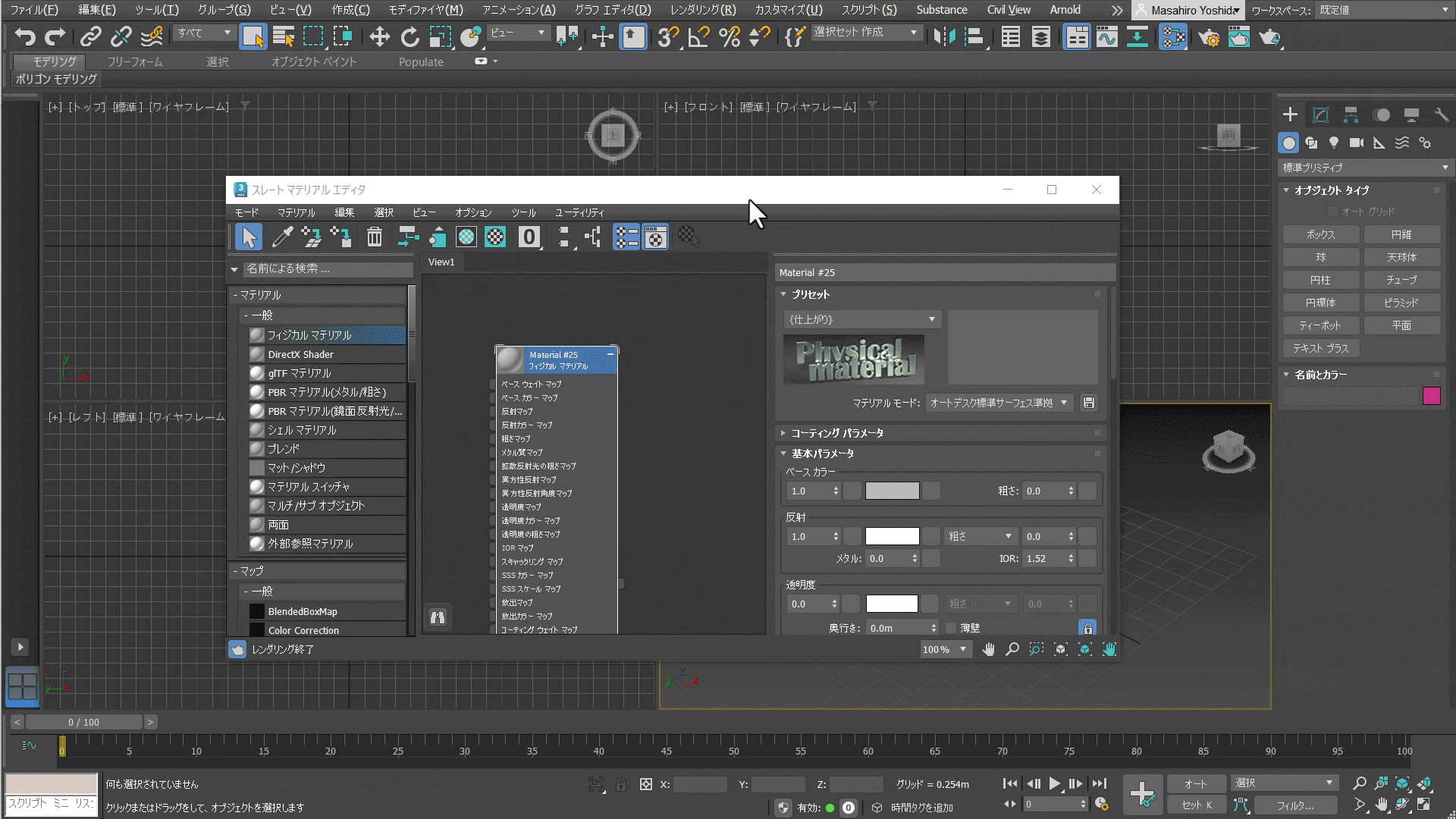Viewport: 1456px width, 819px height.
Task: Open the Hierarchy panel tab icon
Action: [1351, 115]
